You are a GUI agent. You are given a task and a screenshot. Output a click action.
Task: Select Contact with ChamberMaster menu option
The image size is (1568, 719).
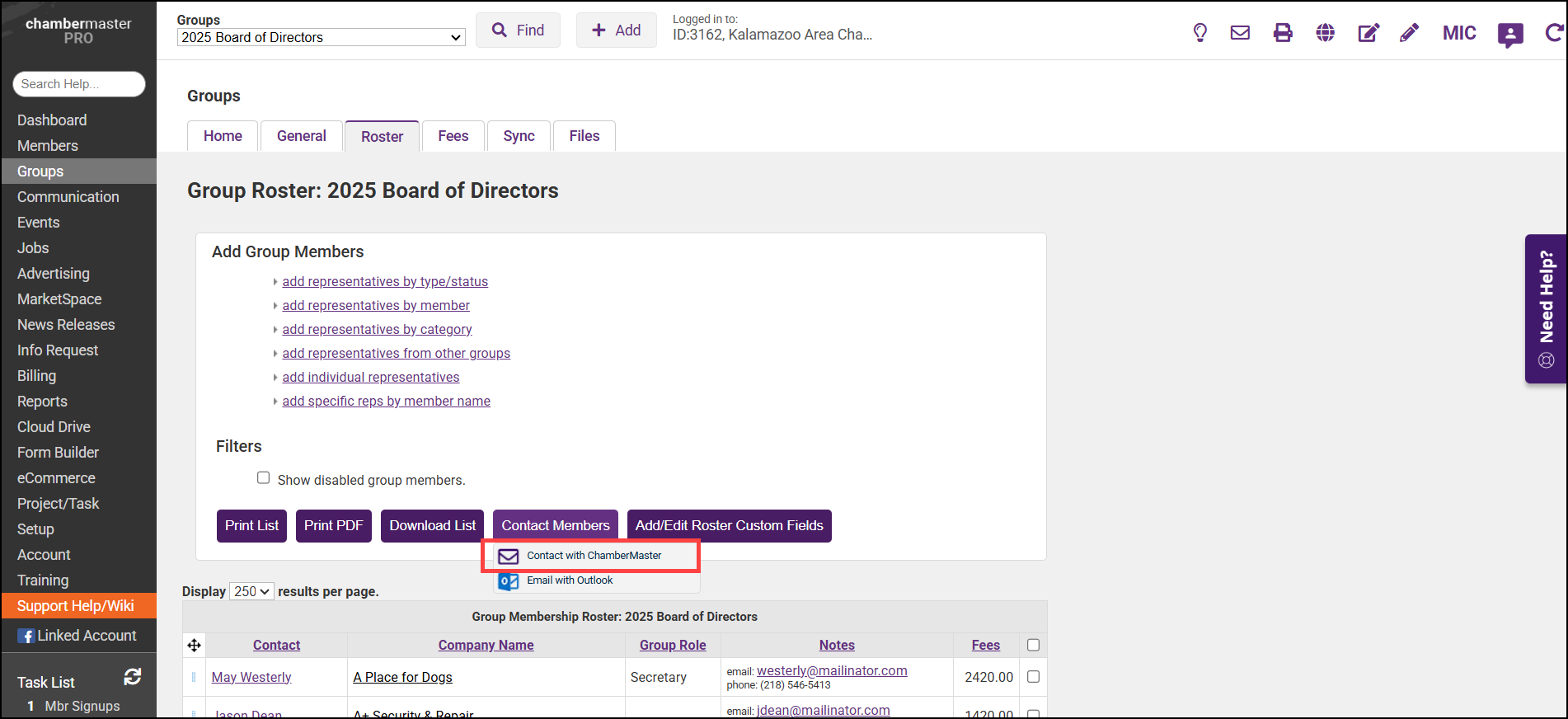tap(594, 556)
